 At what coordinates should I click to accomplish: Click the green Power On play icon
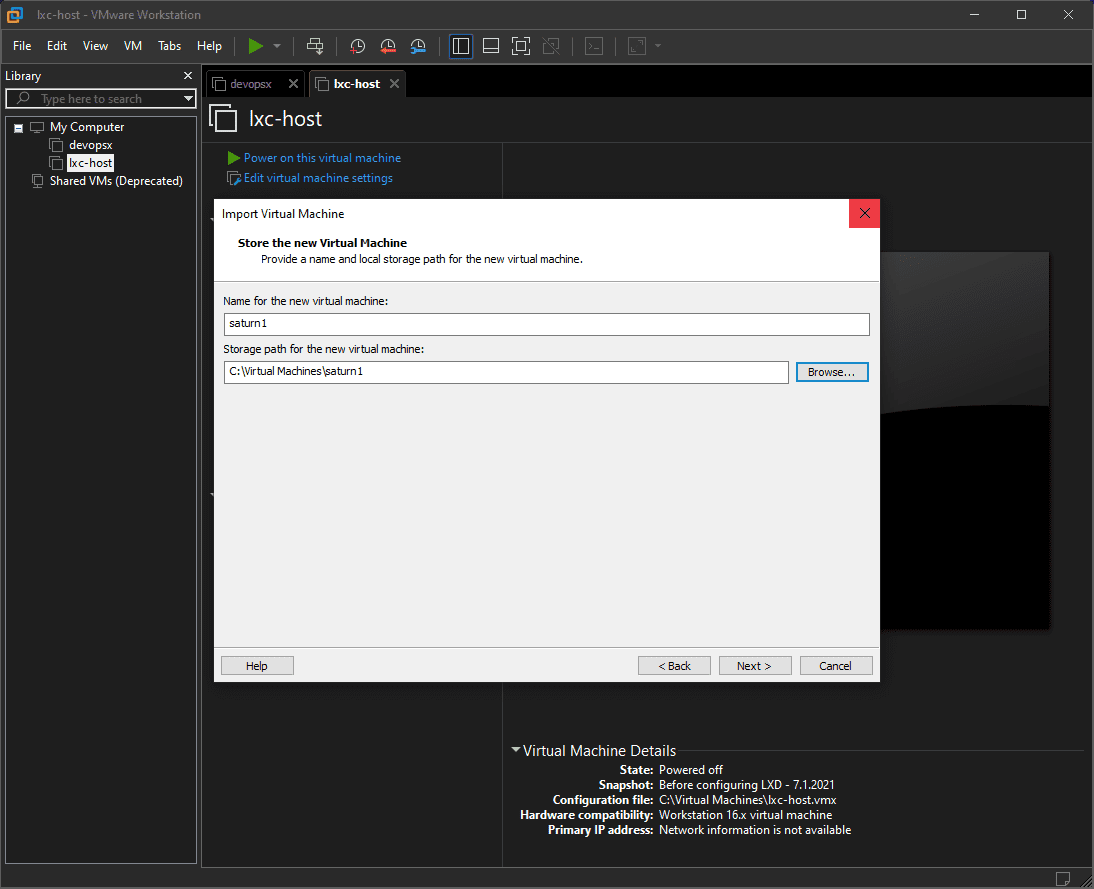[x=256, y=46]
